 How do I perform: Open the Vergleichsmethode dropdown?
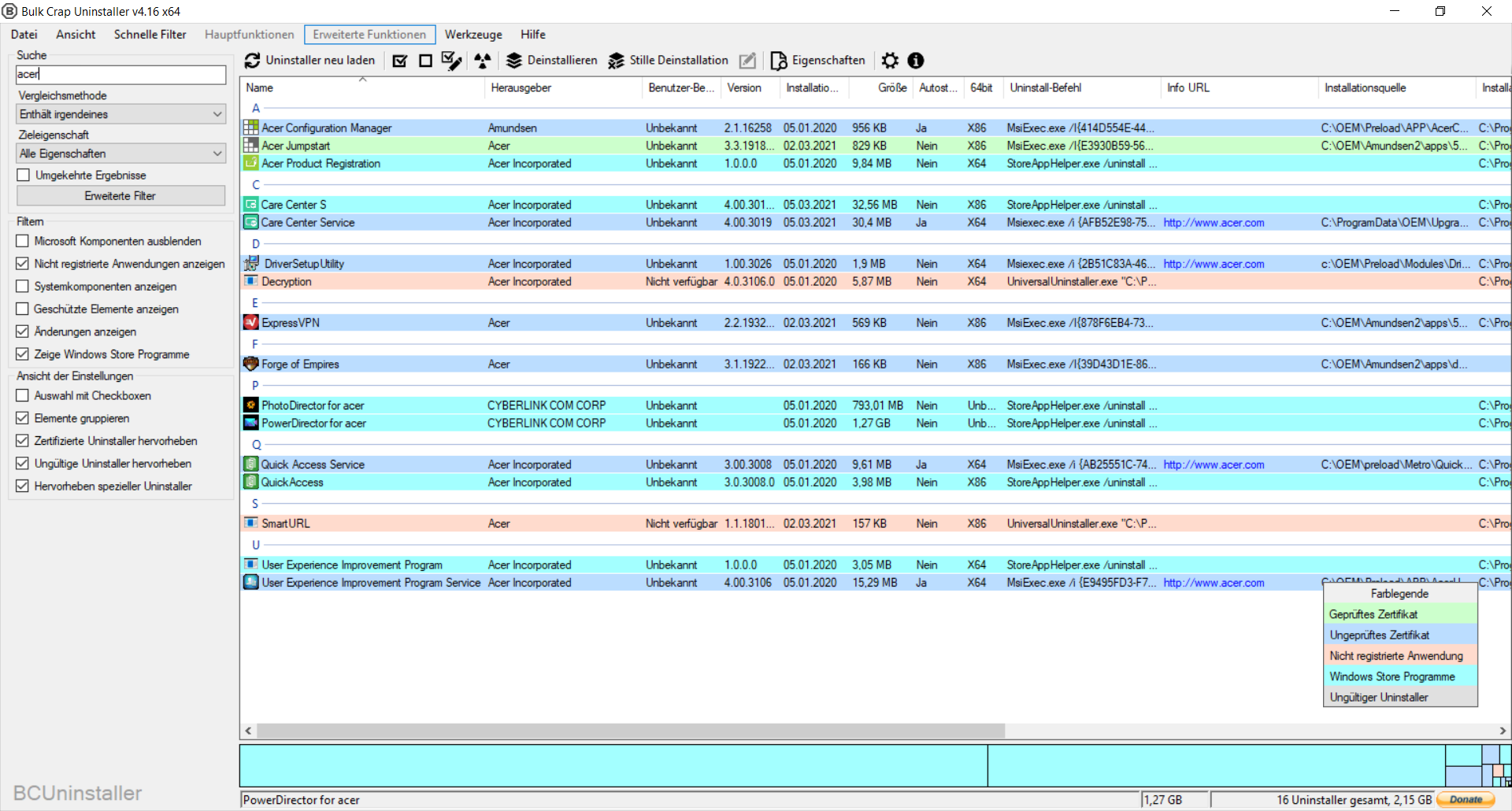click(121, 114)
